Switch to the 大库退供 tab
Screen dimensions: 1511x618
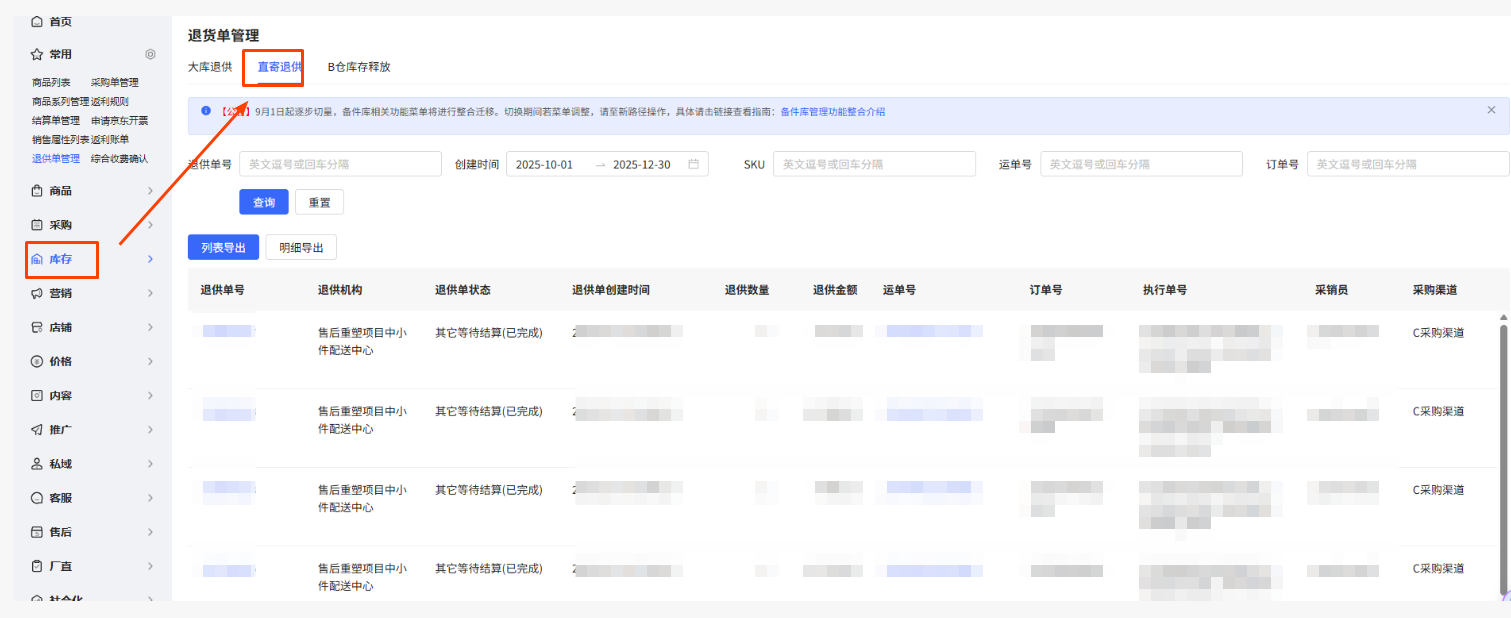210,67
